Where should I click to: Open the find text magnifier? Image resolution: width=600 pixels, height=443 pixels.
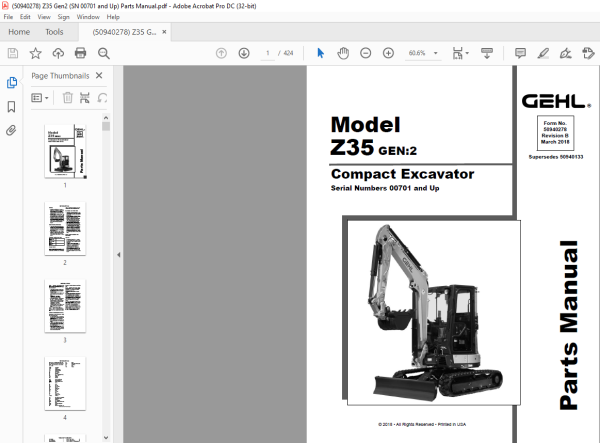(104, 53)
